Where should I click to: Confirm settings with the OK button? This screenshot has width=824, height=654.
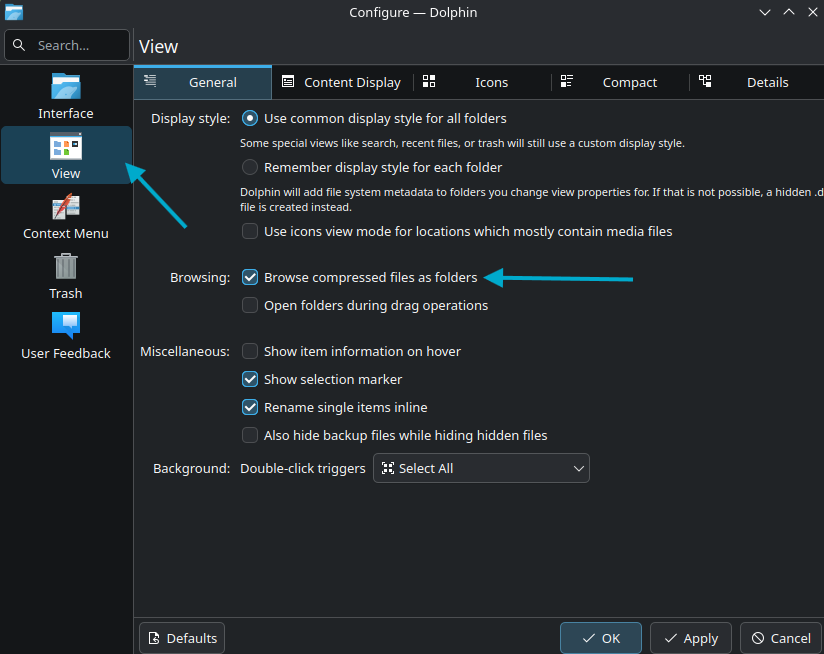click(x=601, y=638)
